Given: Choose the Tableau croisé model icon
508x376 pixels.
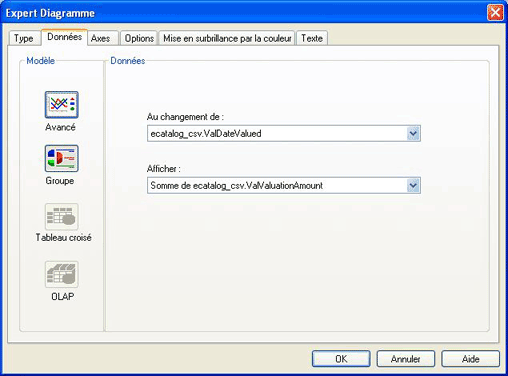Looking at the screenshot, I should [x=62, y=217].
